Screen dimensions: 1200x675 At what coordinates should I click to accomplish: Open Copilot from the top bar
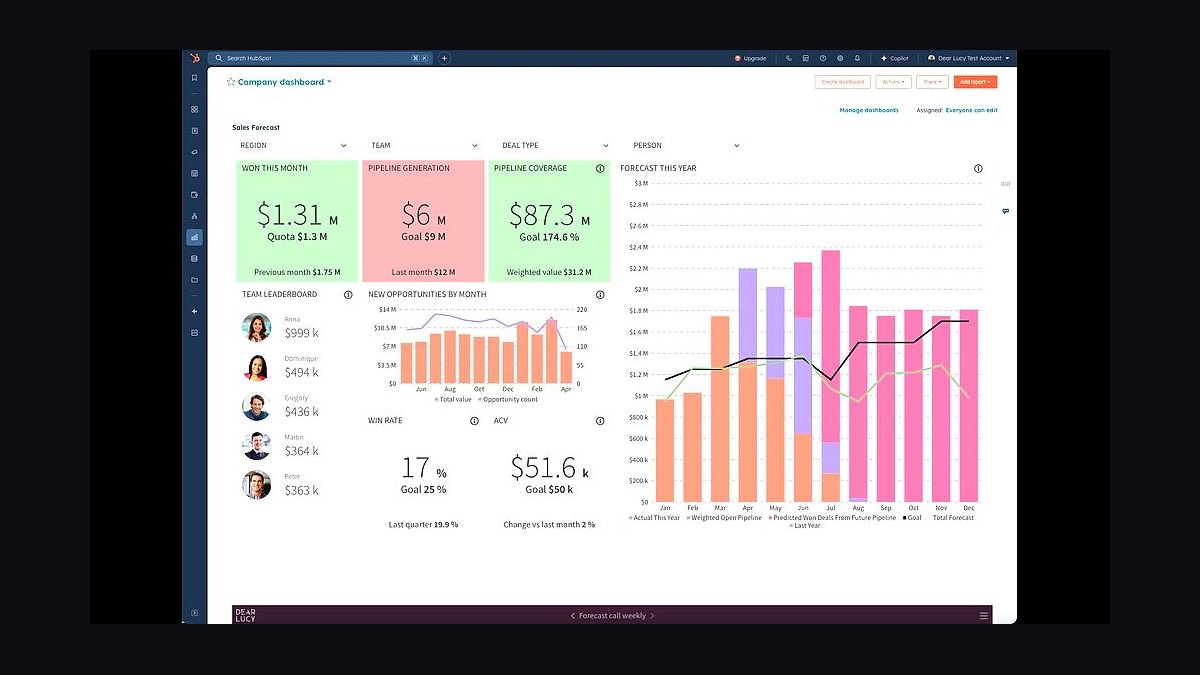[894, 58]
